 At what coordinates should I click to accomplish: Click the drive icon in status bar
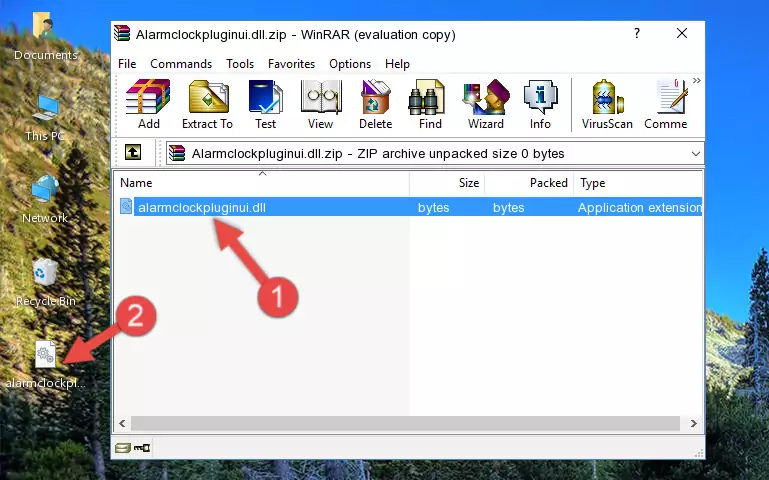click(x=122, y=448)
